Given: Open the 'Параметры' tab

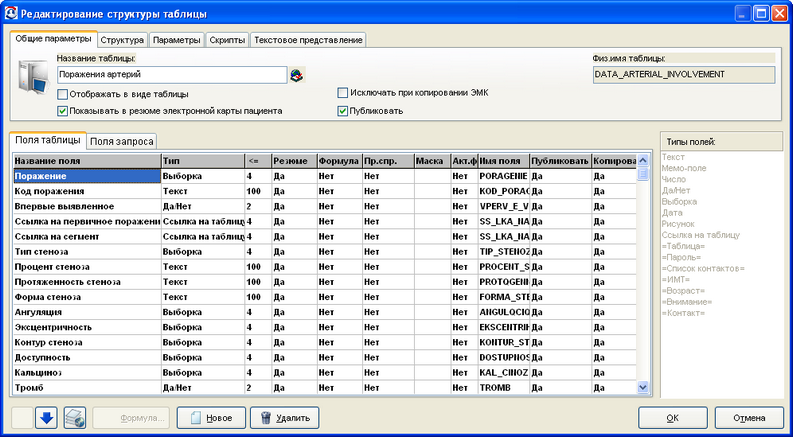Looking at the screenshot, I should point(177,40).
